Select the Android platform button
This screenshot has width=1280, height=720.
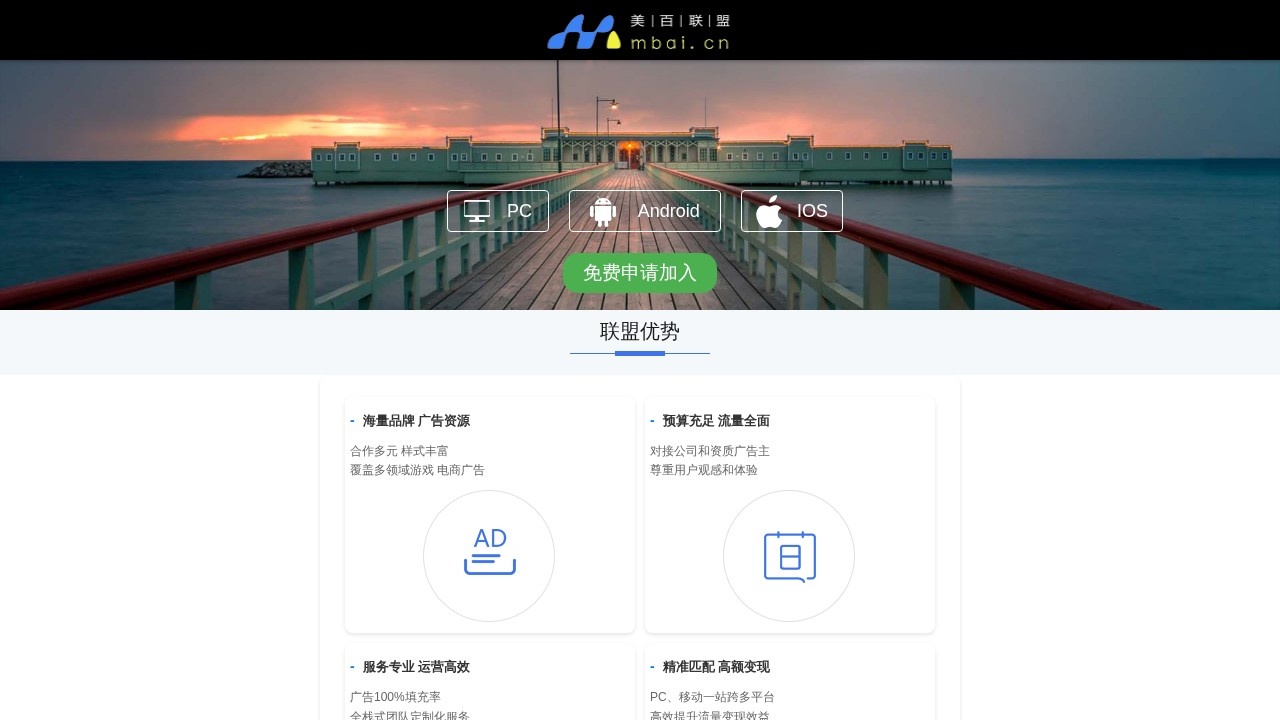[x=645, y=211]
